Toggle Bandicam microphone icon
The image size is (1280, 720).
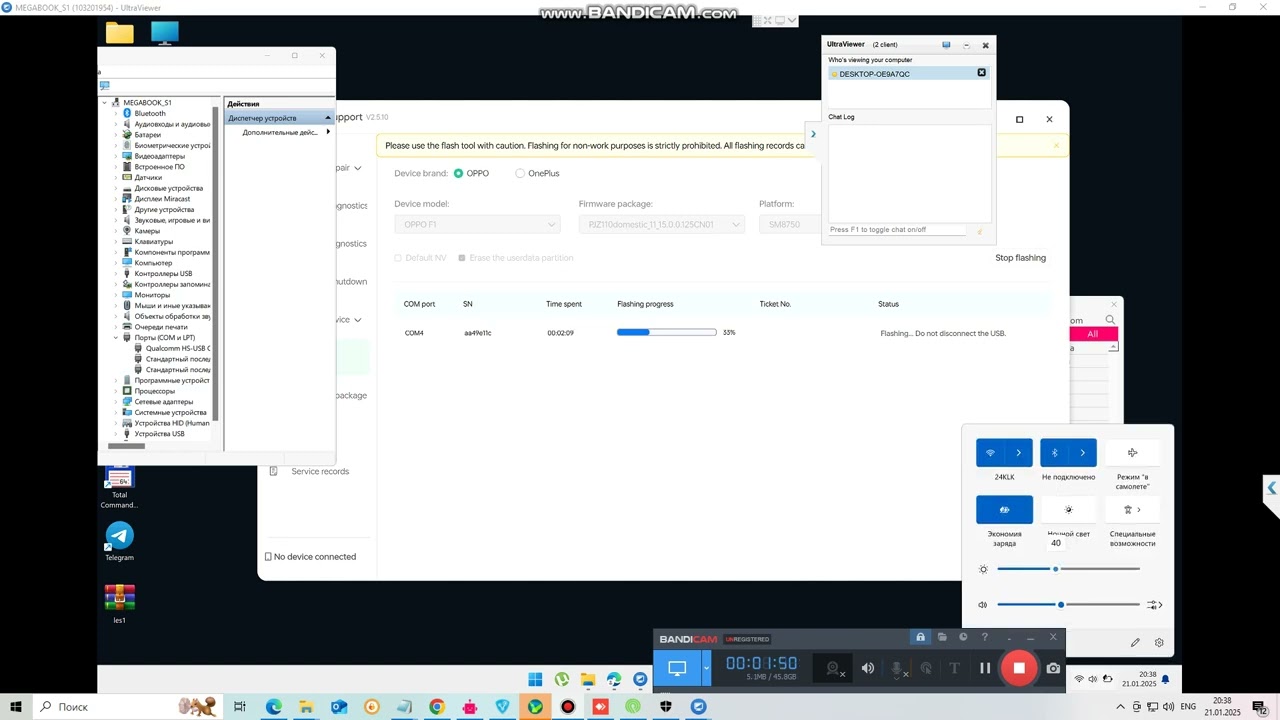click(x=898, y=668)
